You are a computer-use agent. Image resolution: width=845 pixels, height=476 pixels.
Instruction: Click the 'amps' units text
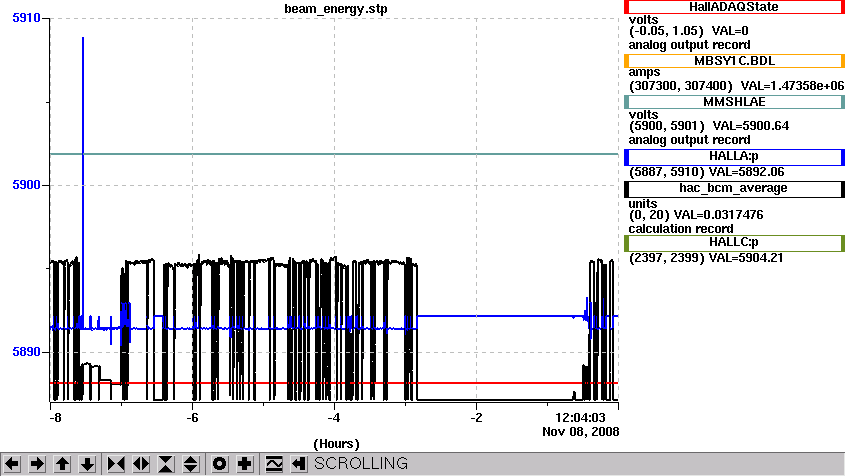pos(644,72)
